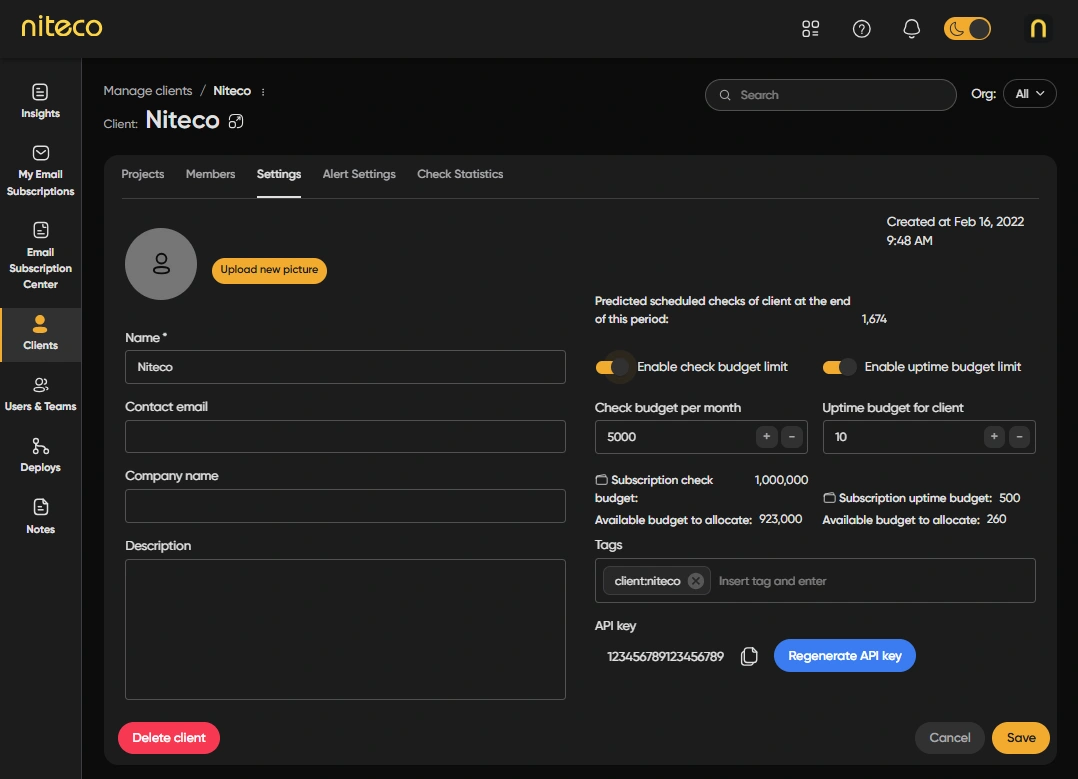Decrease Uptime budget for client with minus
The image size is (1078, 779).
point(1020,437)
